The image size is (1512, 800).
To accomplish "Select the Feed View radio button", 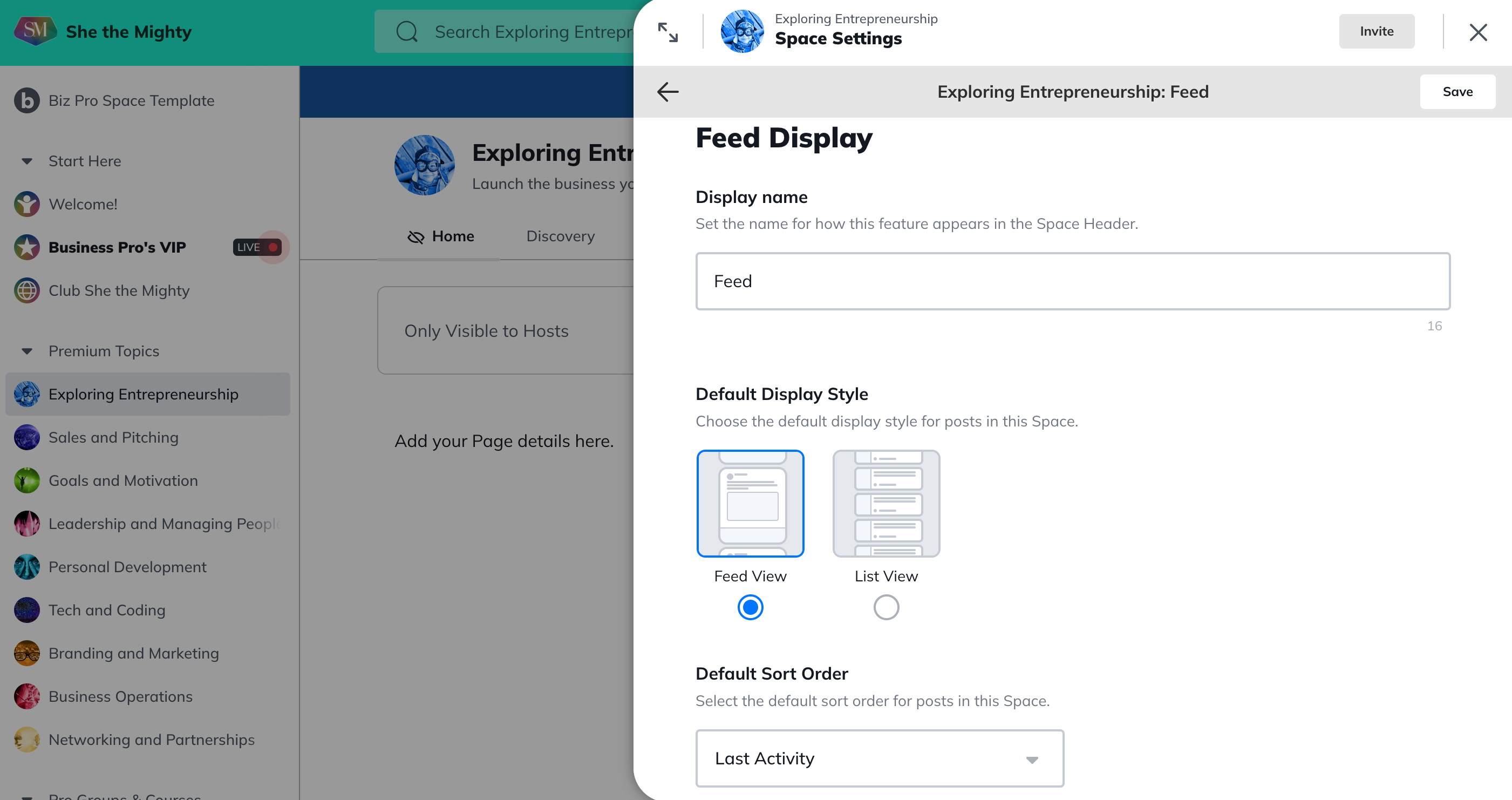I will pyautogui.click(x=750, y=607).
